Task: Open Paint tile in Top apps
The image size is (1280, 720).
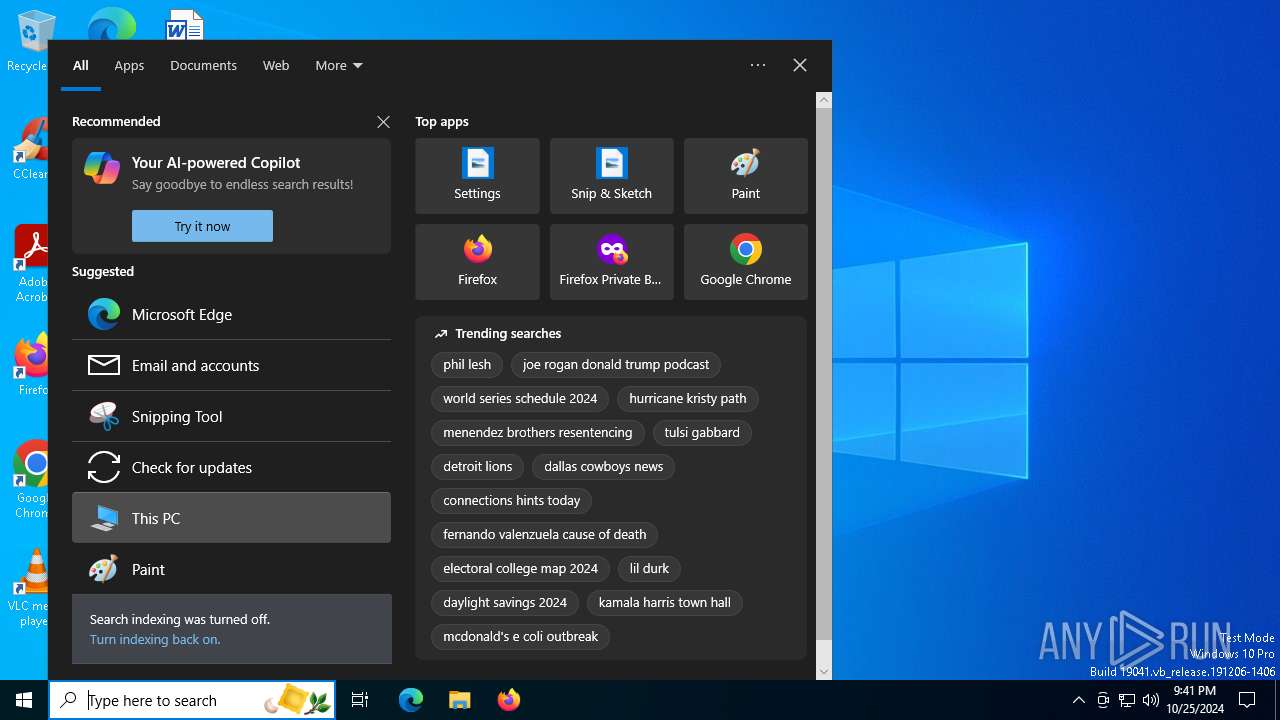Action: [745, 176]
